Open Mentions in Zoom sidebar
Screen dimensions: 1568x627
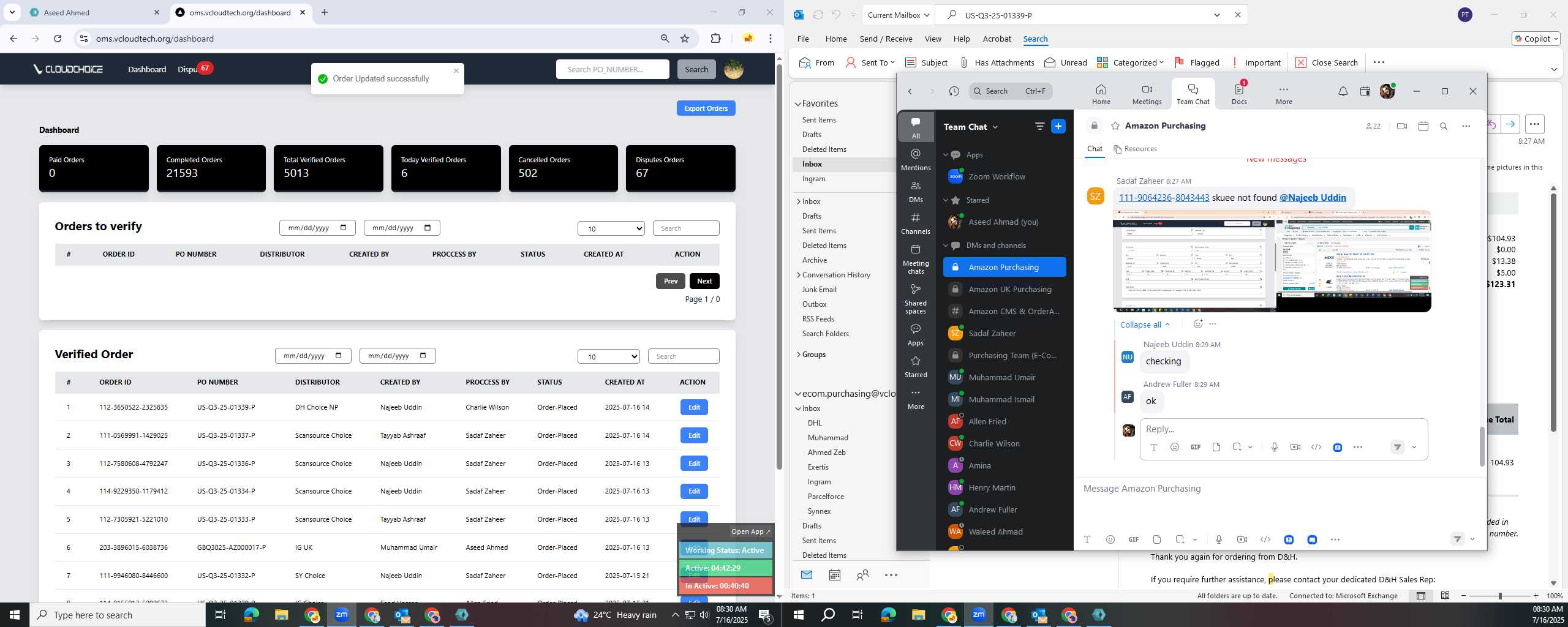coord(916,159)
